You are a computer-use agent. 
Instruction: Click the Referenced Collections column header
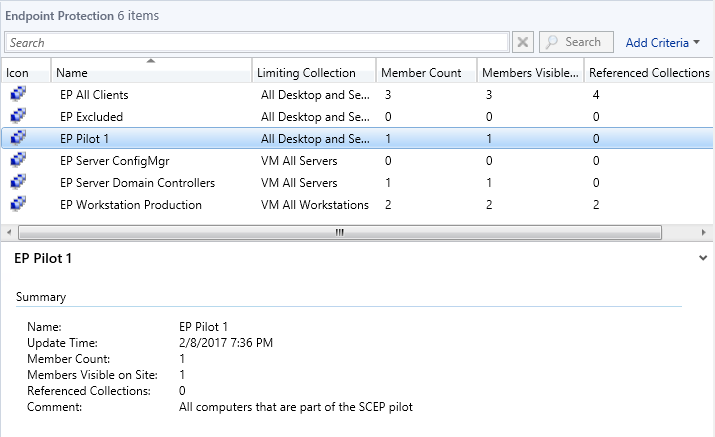tap(648, 73)
